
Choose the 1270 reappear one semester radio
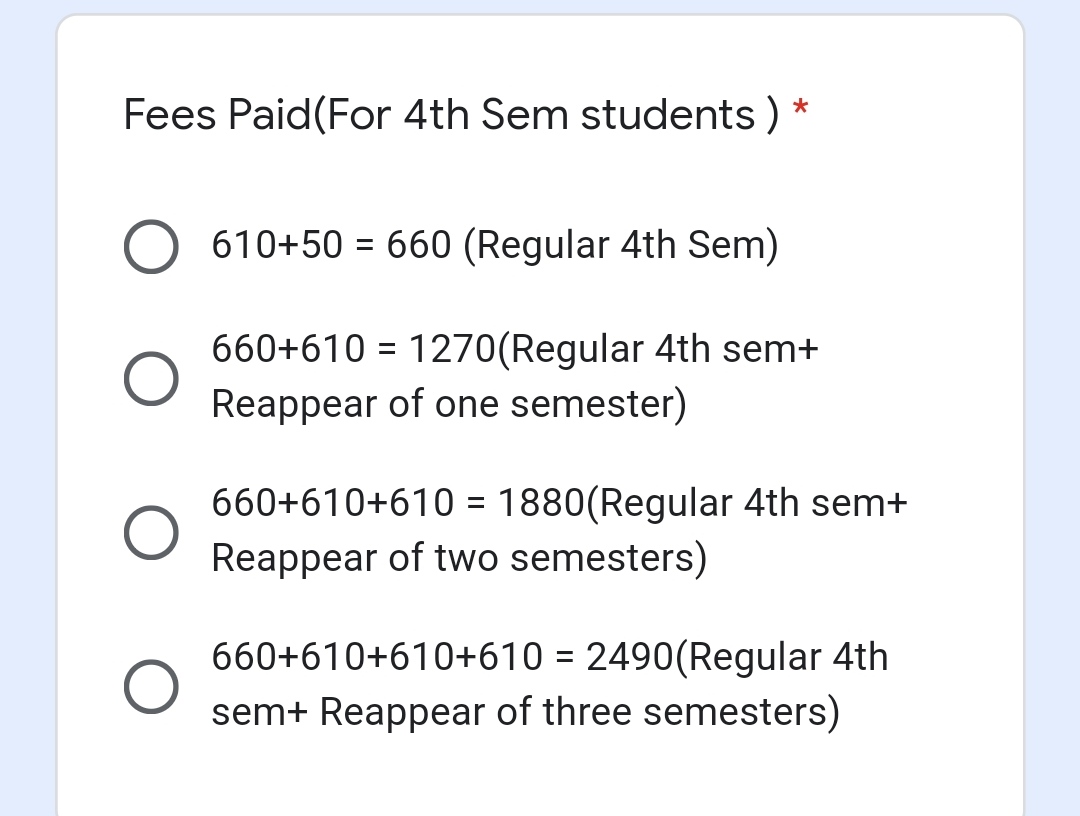click(151, 378)
